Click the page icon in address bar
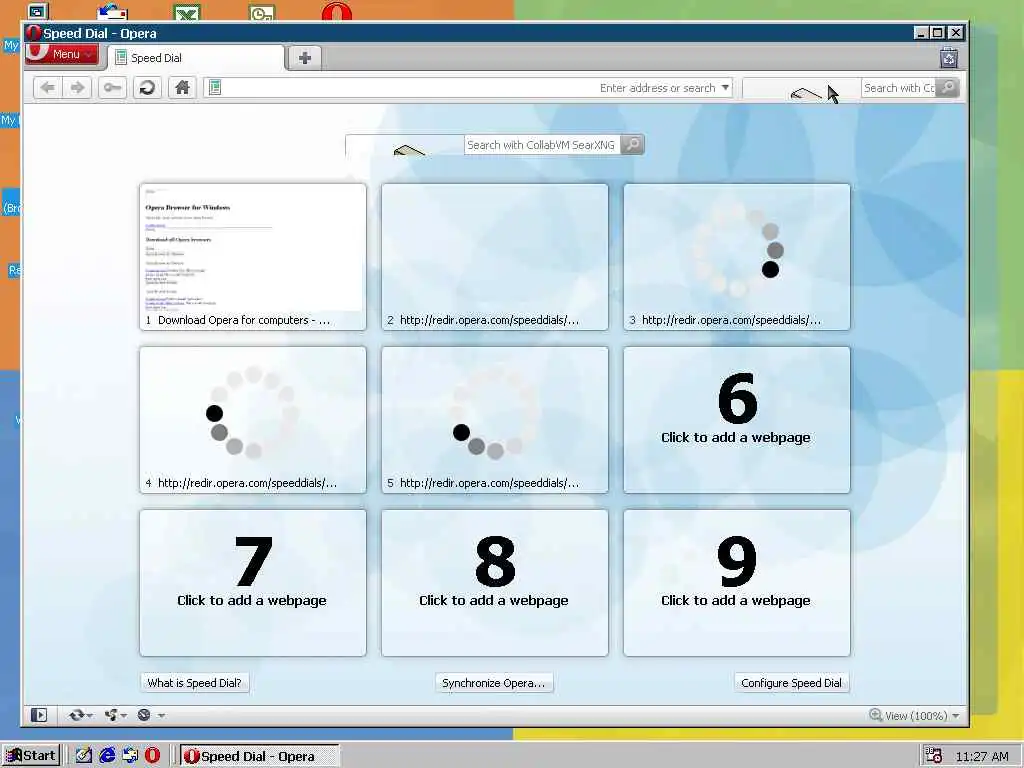1024x768 pixels. click(x=215, y=88)
